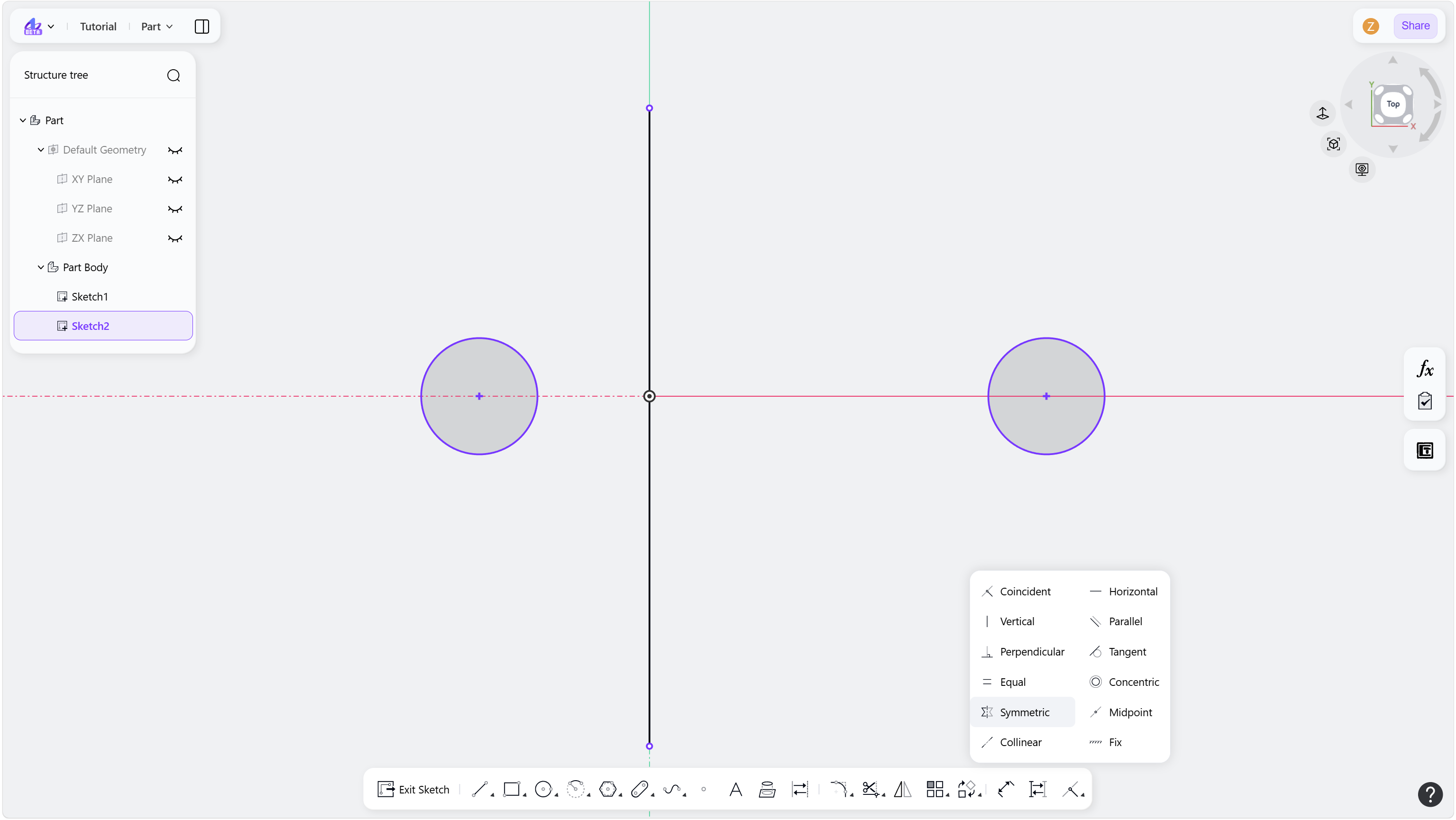Show the XY Plane visibility eye
The image size is (1456, 820).
click(x=175, y=180)
